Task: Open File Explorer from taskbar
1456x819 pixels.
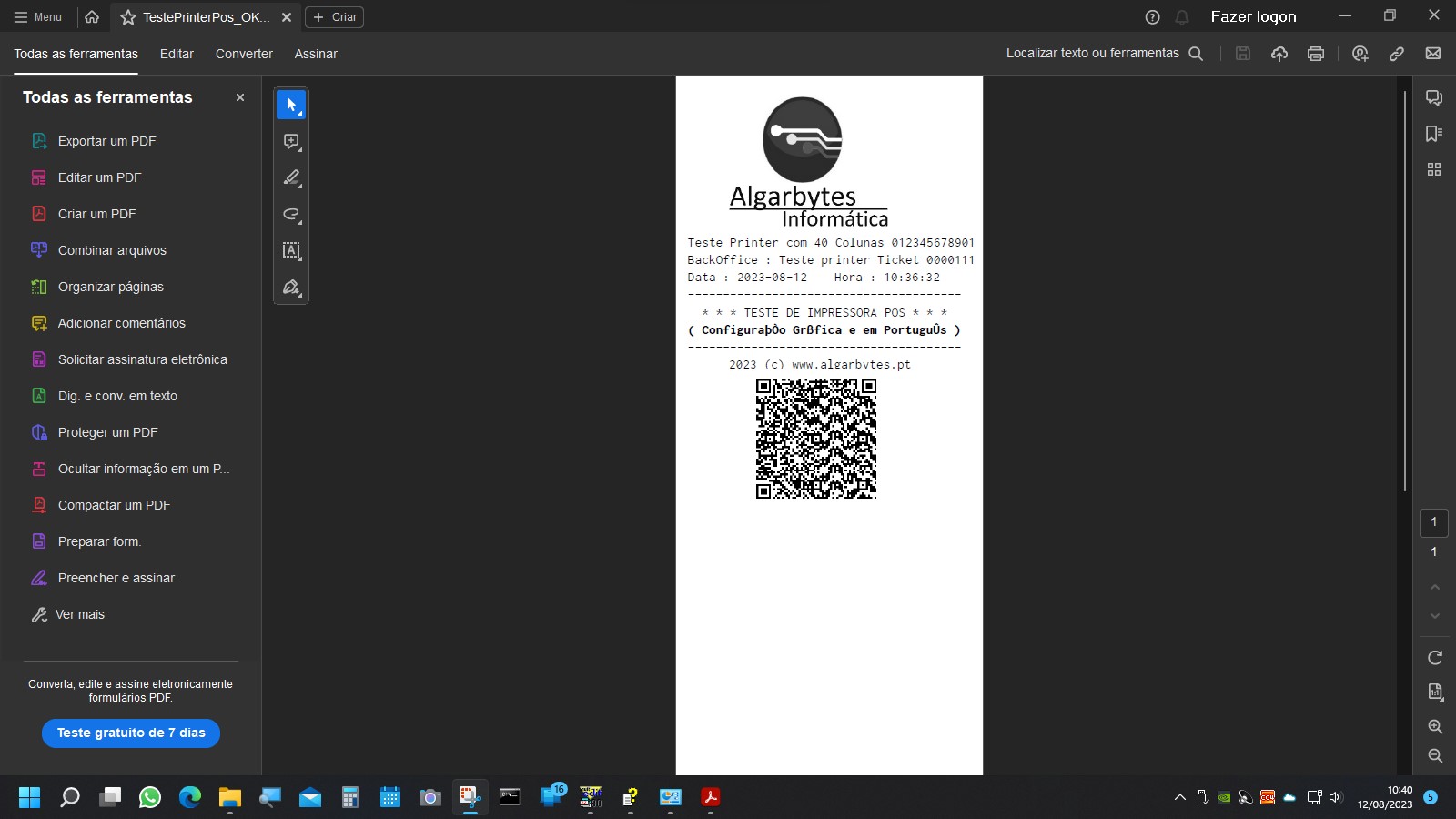Action: pos(230,797)
